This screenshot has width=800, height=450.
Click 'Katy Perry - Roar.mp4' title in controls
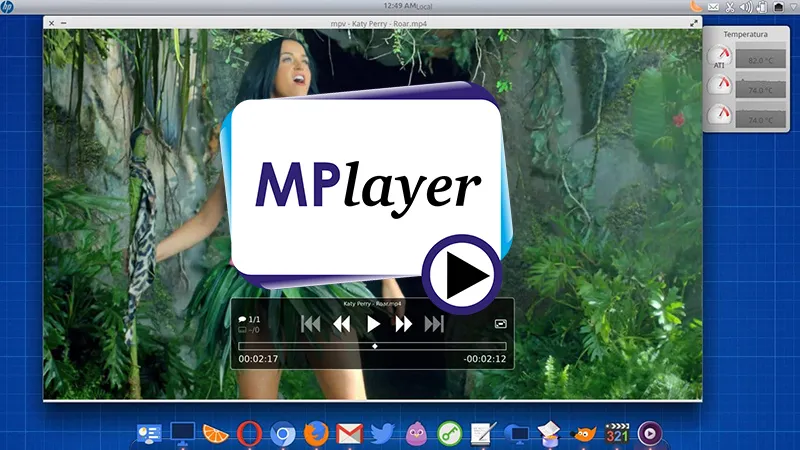click(372, 304)
